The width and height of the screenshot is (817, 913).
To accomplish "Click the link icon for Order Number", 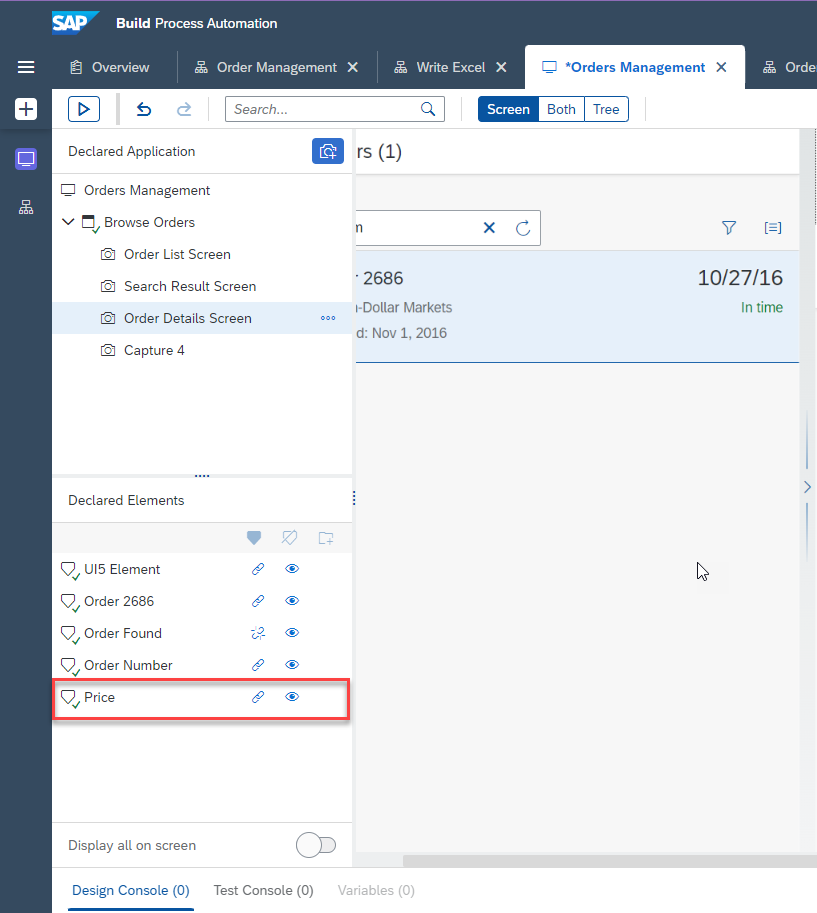I will [x=258, y=665].
